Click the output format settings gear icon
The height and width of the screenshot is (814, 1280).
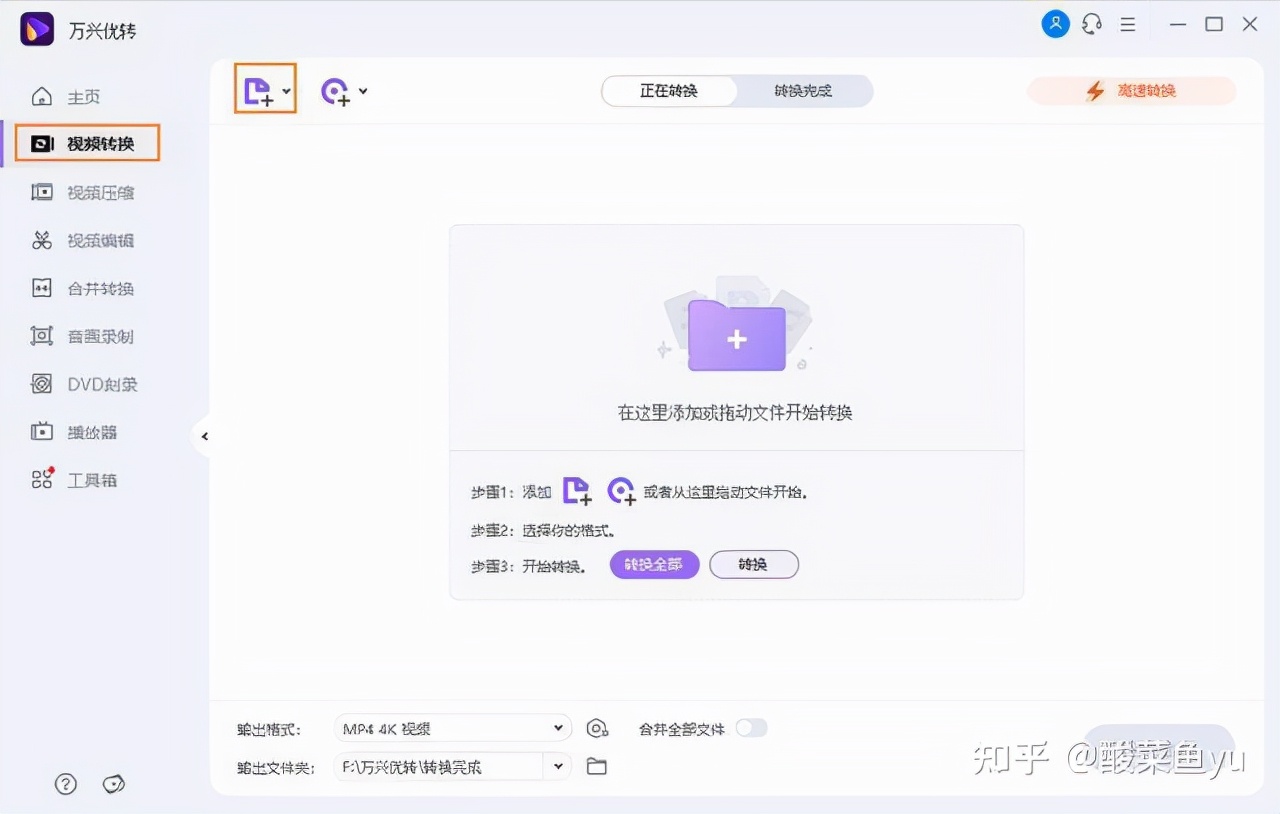coord(597,728)
